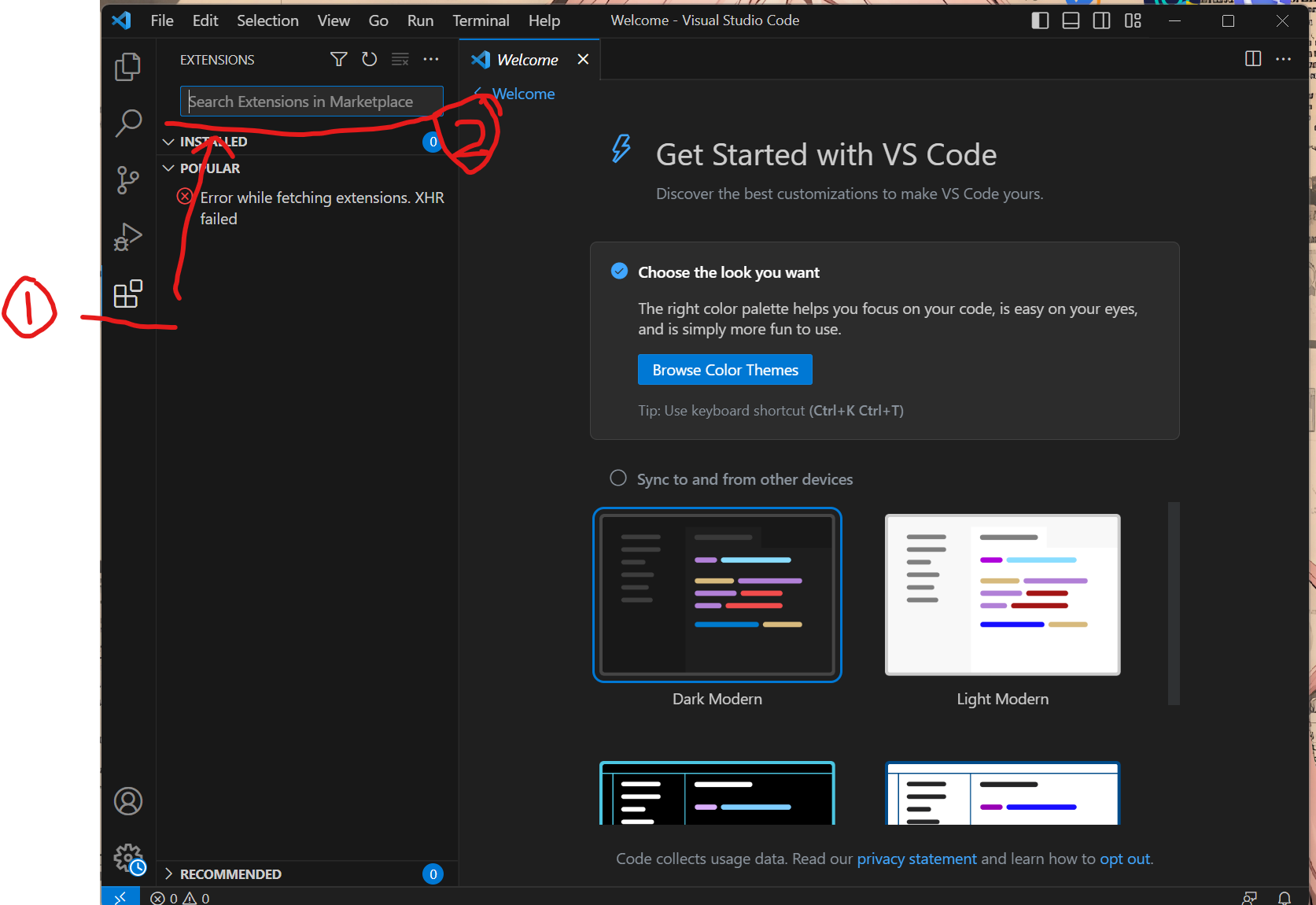Viewport: 1316px width, 905px height.
Task: Click the error icon beside the fetching message
Action: [185, 196]
